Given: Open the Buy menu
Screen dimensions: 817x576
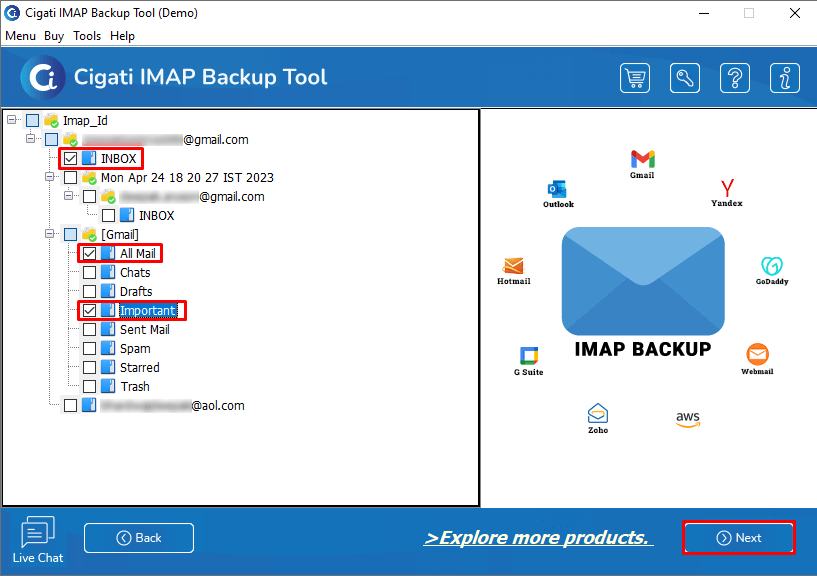Looking at the screenshot, I should 54,36.
